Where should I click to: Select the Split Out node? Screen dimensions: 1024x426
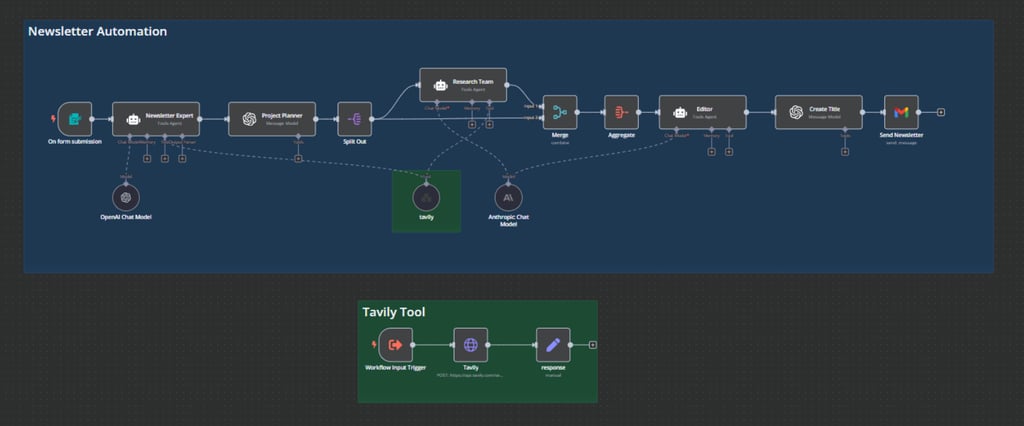point(355,119)
